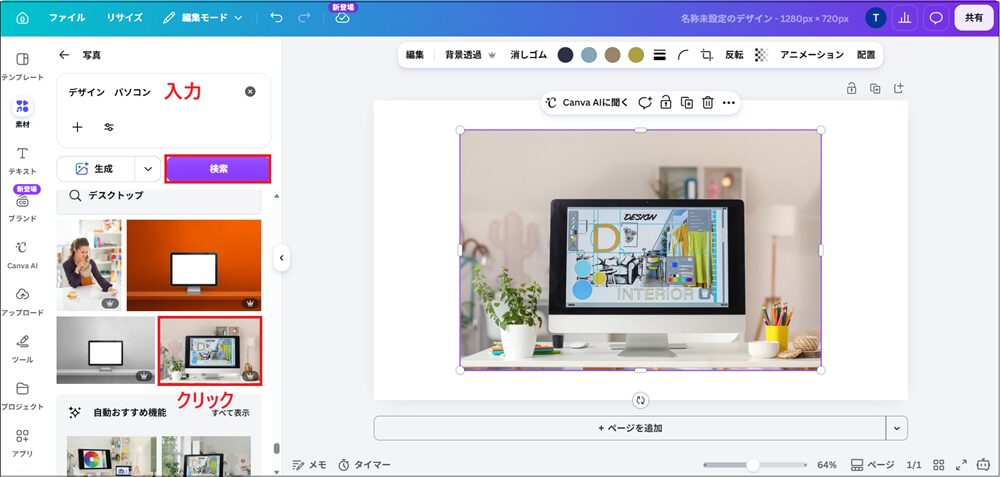Open the analytics chart icon
Screen dimensions: 1000x477
(904, 18)
